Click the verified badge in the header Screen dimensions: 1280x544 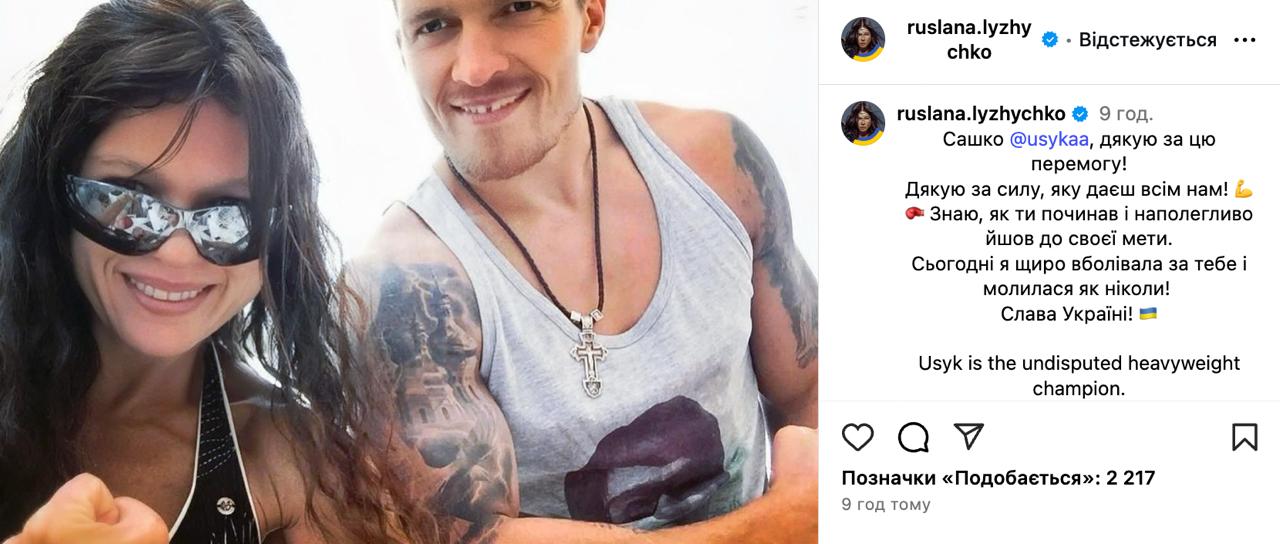[x=1050, y=40]
